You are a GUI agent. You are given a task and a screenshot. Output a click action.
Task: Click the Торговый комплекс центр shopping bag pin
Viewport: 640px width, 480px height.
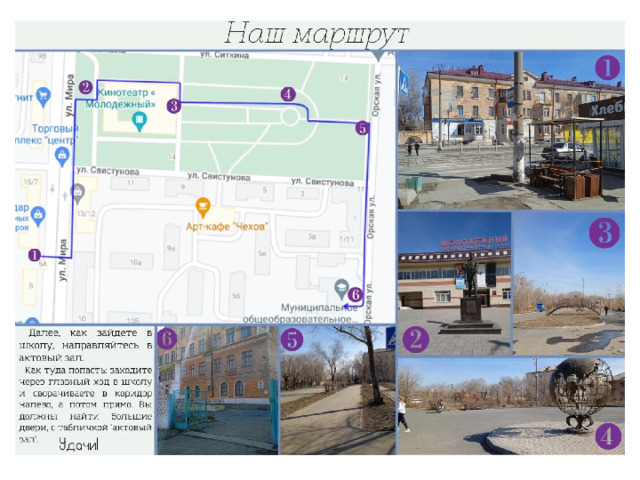tap(62, 157)
